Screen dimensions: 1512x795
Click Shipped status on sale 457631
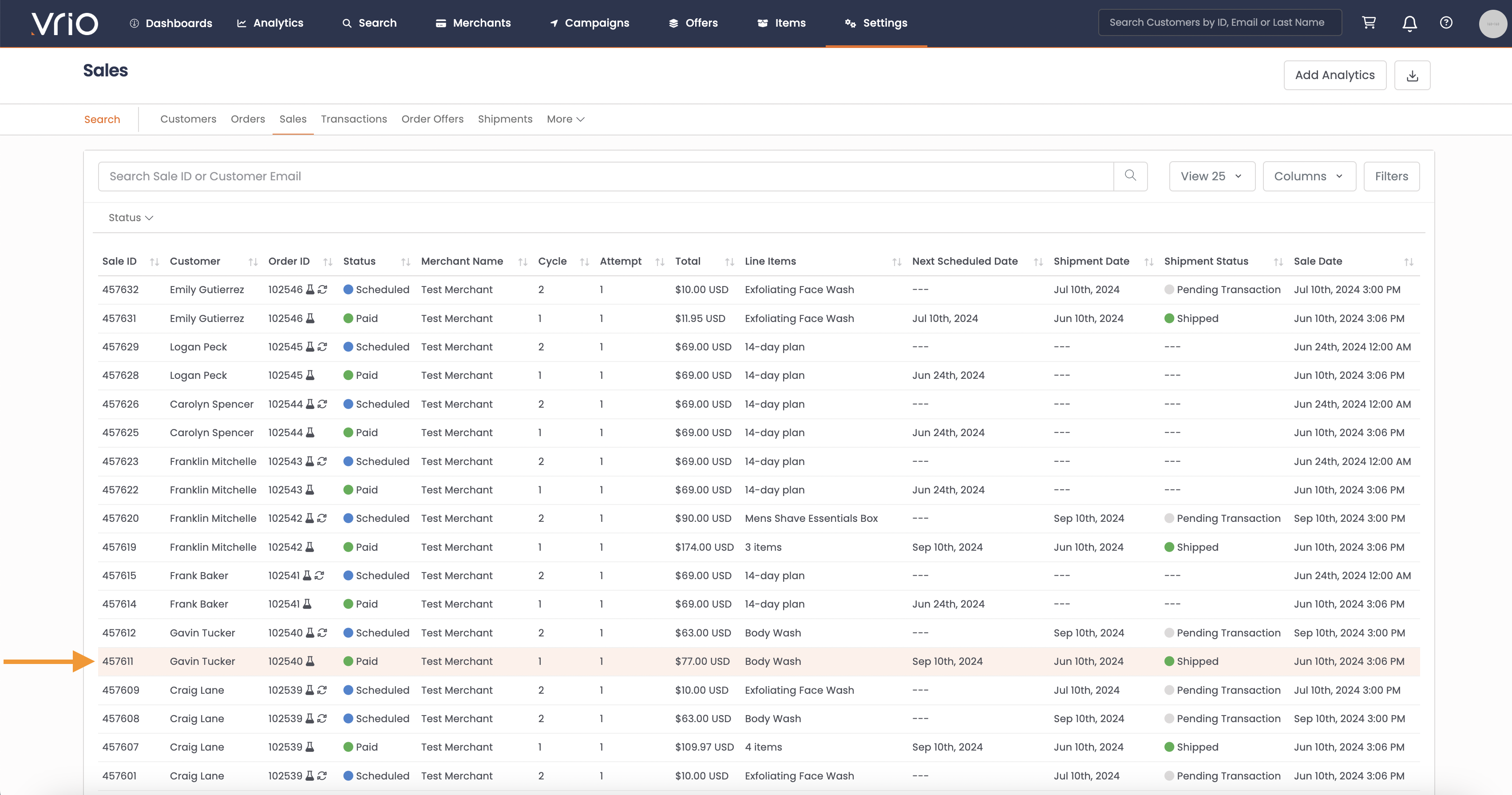click(x=1191, y=318)
